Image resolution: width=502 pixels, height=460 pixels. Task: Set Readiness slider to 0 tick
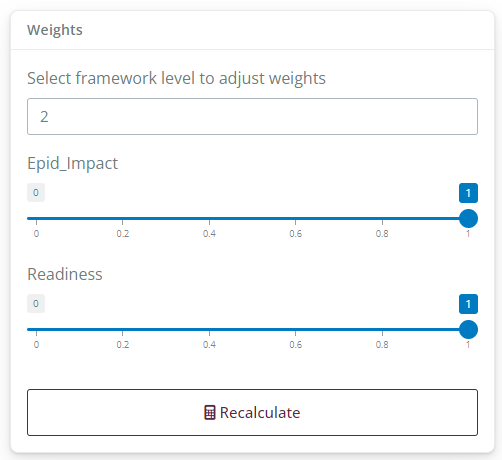point(36,330)
